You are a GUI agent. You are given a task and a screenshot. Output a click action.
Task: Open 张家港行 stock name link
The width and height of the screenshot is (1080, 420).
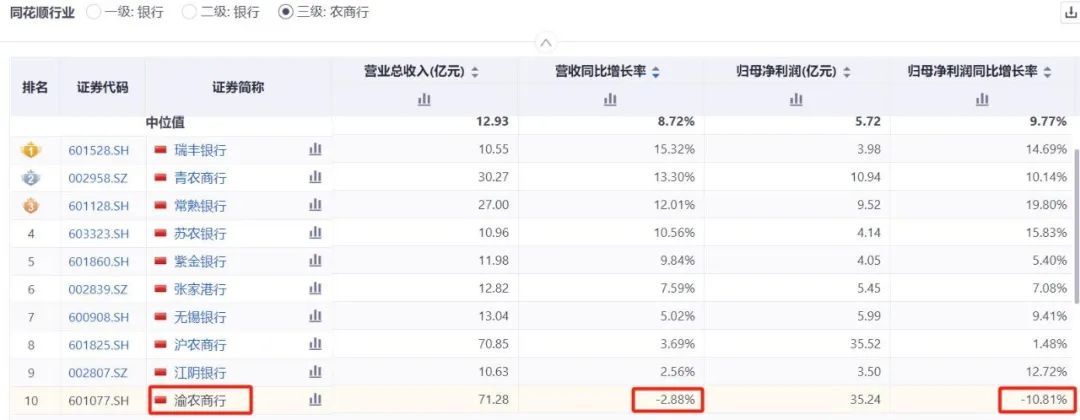point(200,289)
